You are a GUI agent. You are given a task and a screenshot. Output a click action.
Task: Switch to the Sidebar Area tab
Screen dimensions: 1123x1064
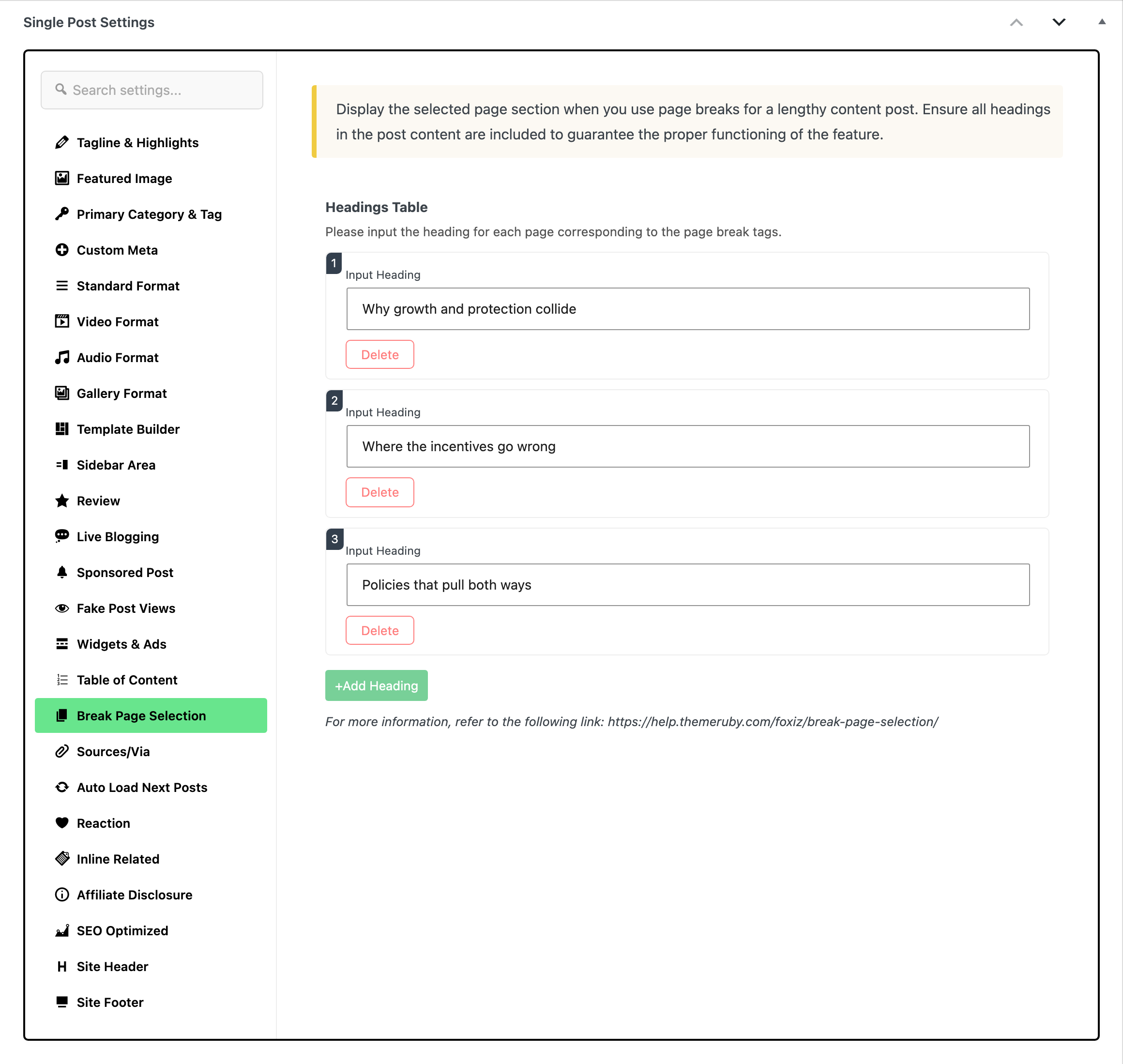point(151,465)
